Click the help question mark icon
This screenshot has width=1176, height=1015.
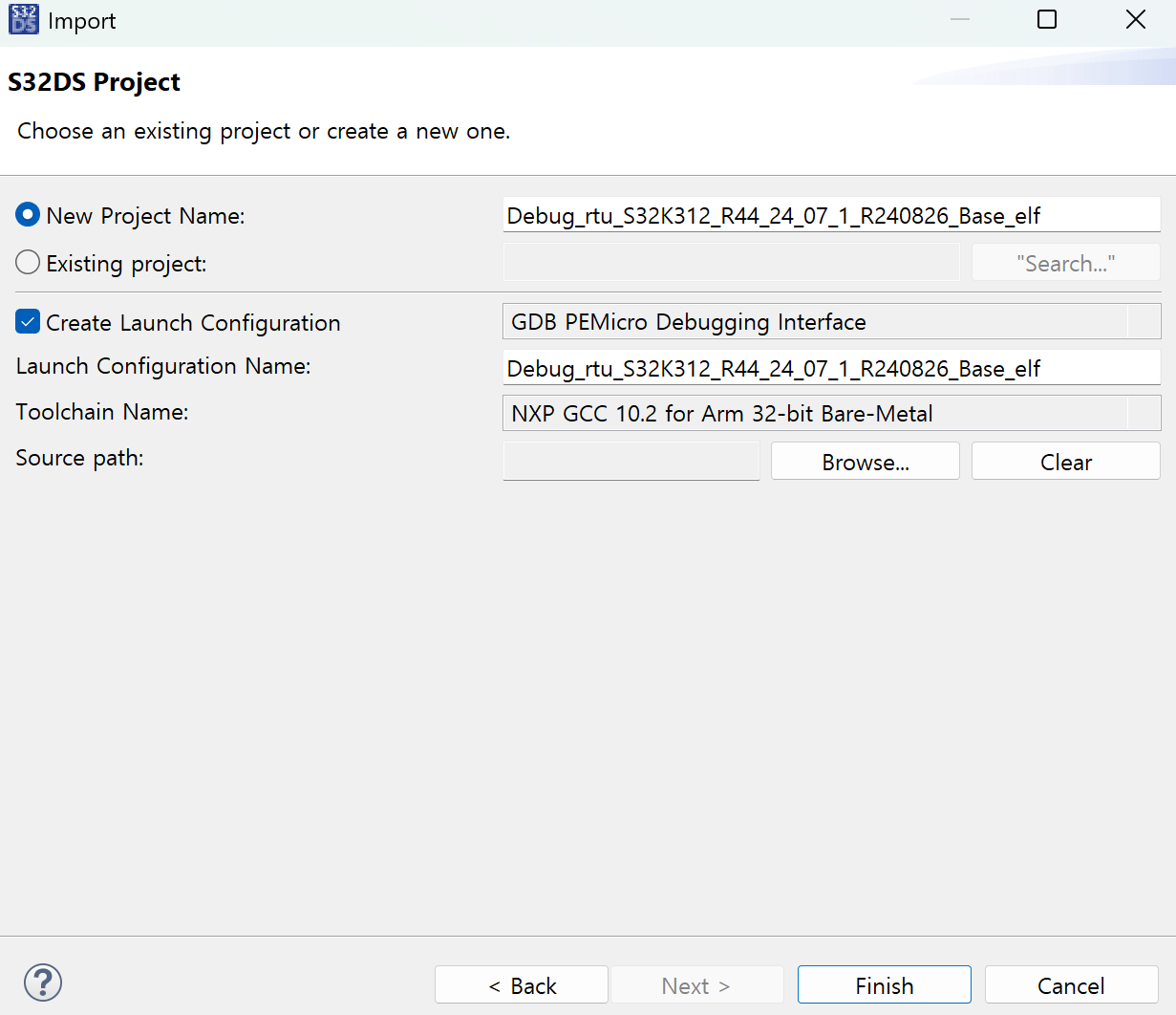pyautogui.click(x=43, y=983)
